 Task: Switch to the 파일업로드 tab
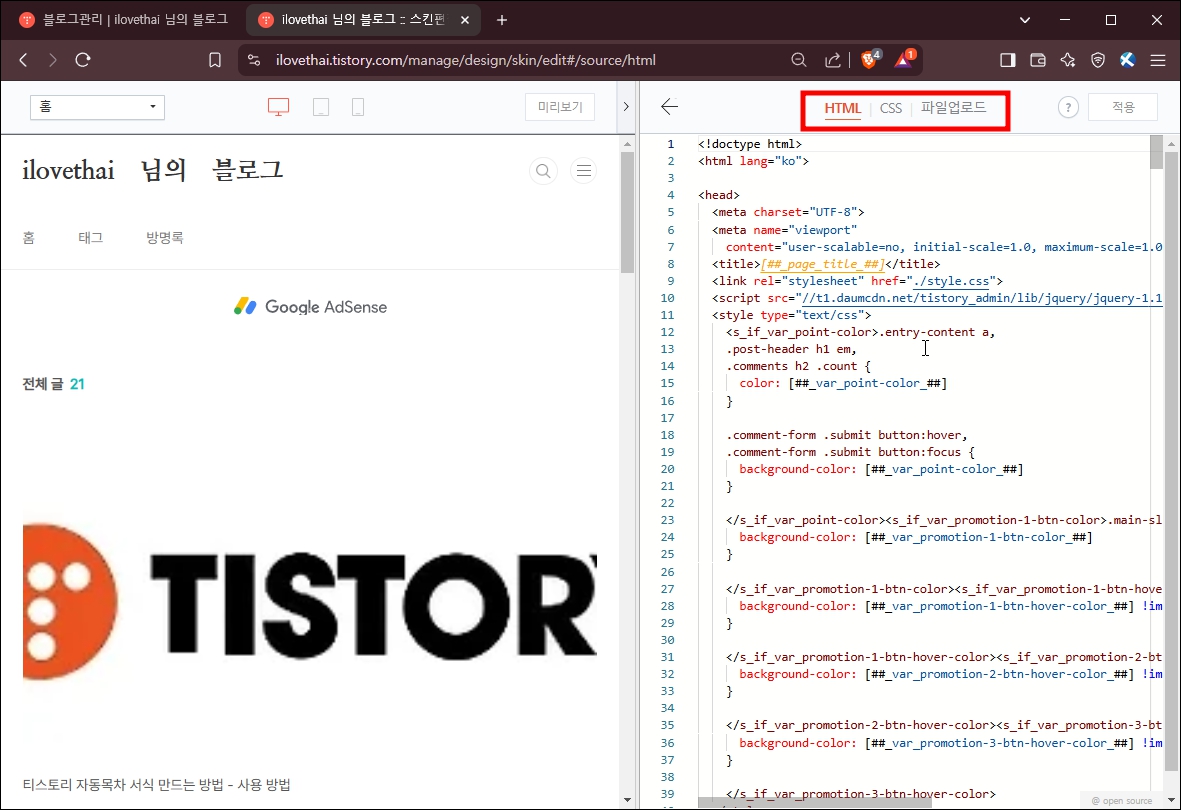tap(954, 108)
